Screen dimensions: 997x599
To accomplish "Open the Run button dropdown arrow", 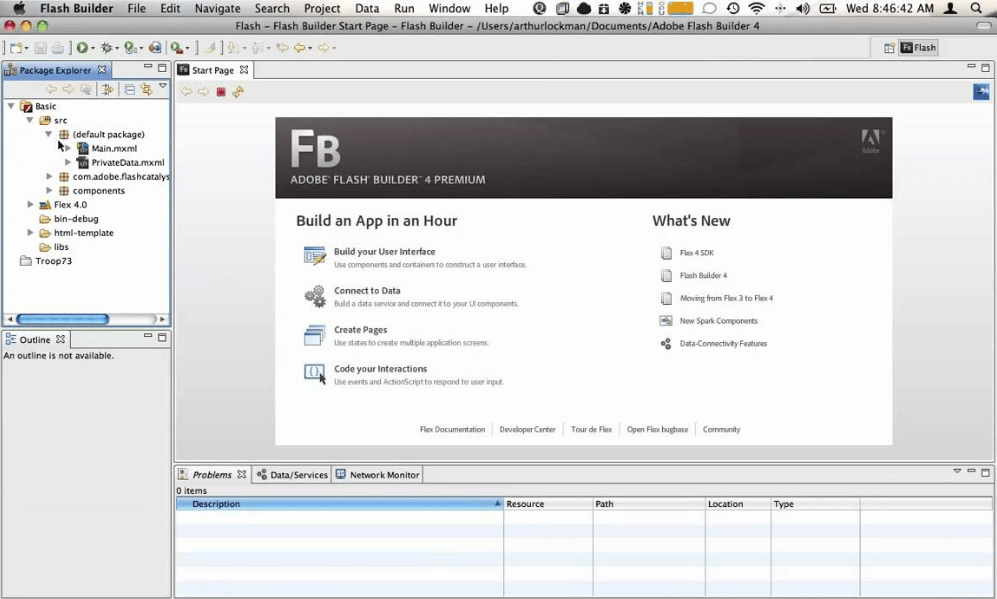I will coord(93,48).
